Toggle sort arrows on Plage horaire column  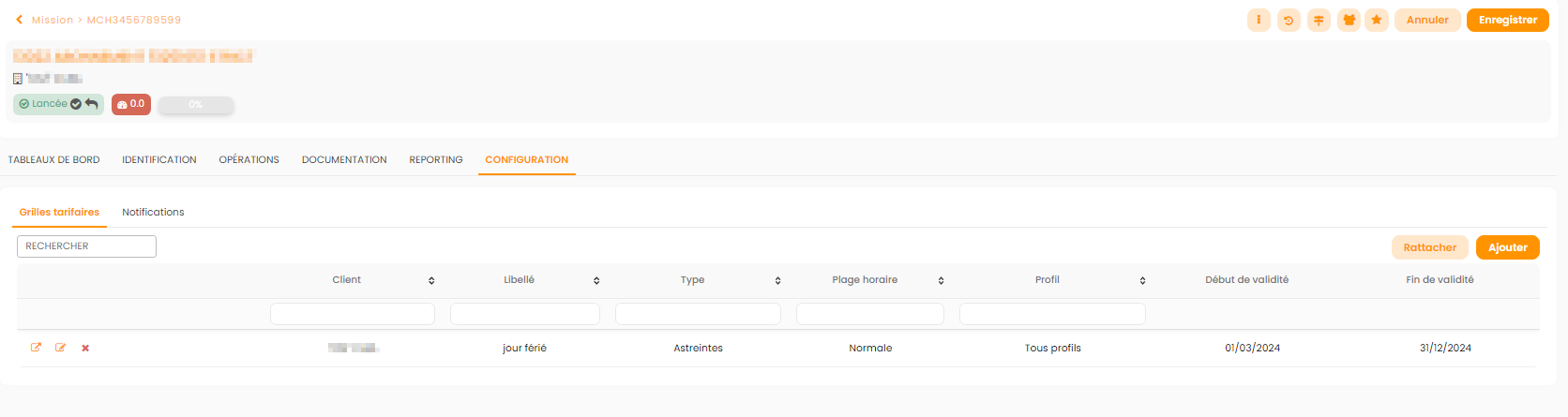point(941,280)
